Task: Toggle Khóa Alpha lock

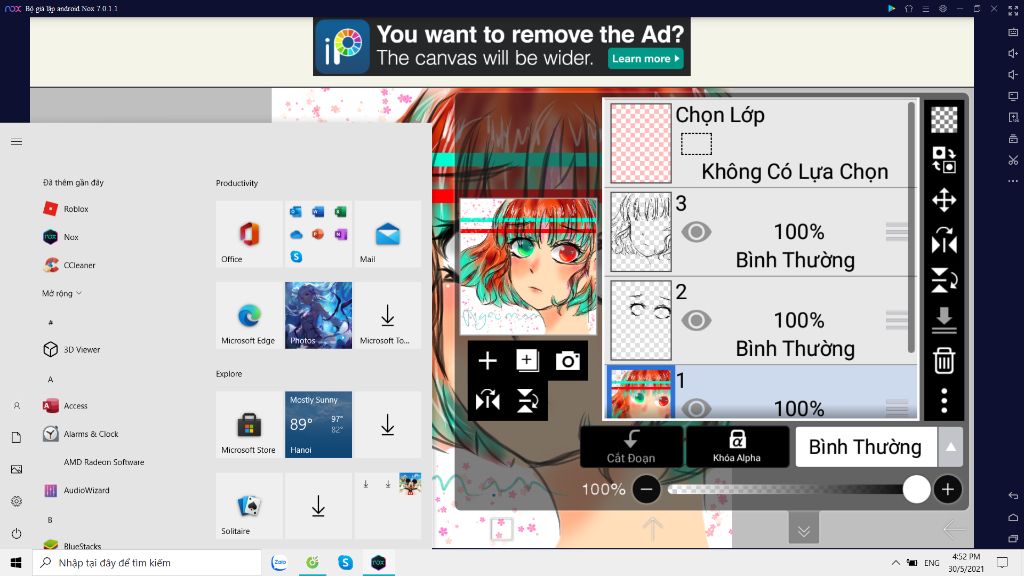Action: pyautogui.click(x=737, y=447)
